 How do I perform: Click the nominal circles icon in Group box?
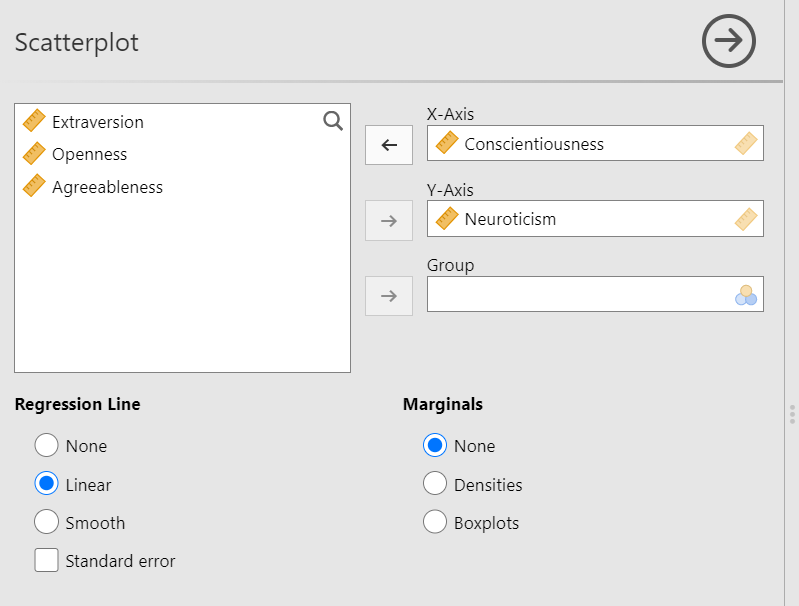coord(746,295)
